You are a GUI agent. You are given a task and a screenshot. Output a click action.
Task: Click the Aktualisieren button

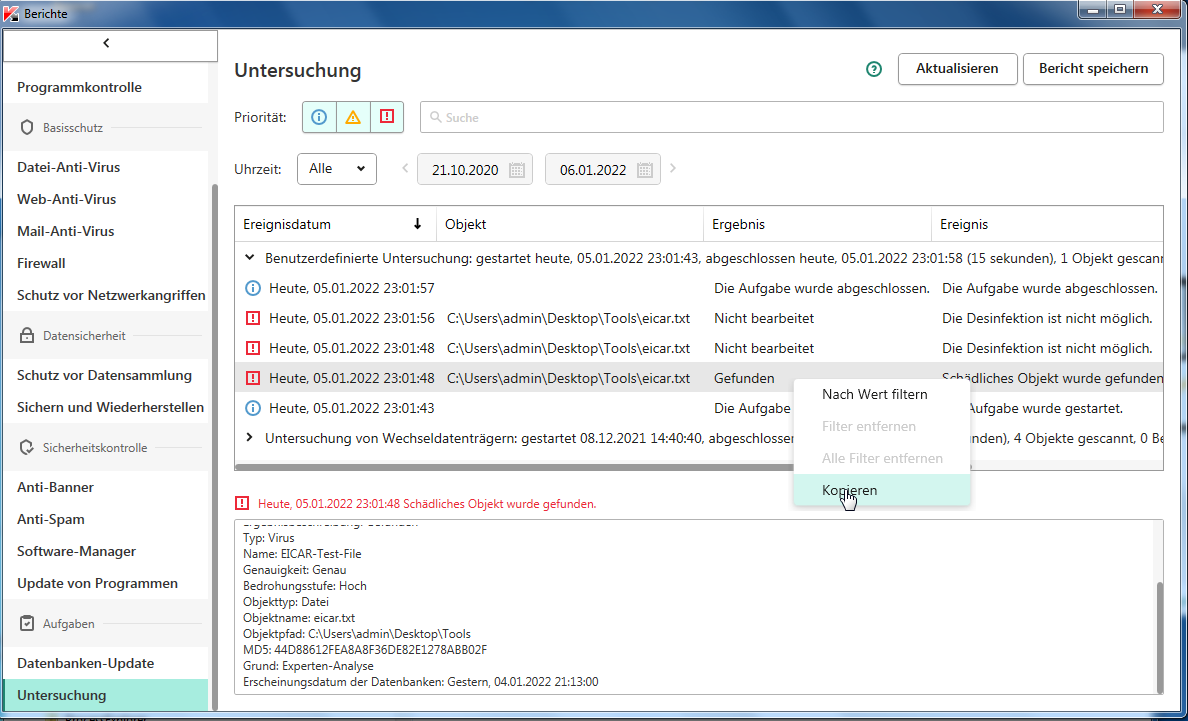click(957, 69)
